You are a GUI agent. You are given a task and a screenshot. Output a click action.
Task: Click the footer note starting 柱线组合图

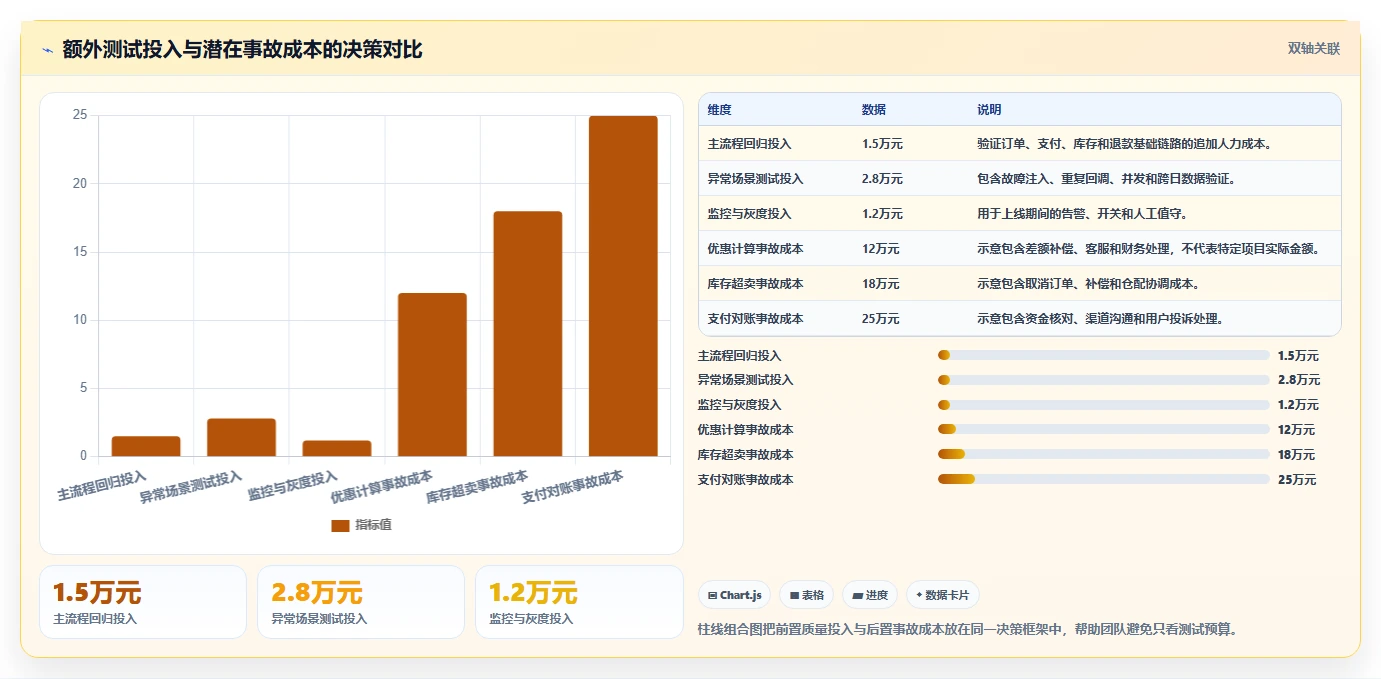click(967, 630)
